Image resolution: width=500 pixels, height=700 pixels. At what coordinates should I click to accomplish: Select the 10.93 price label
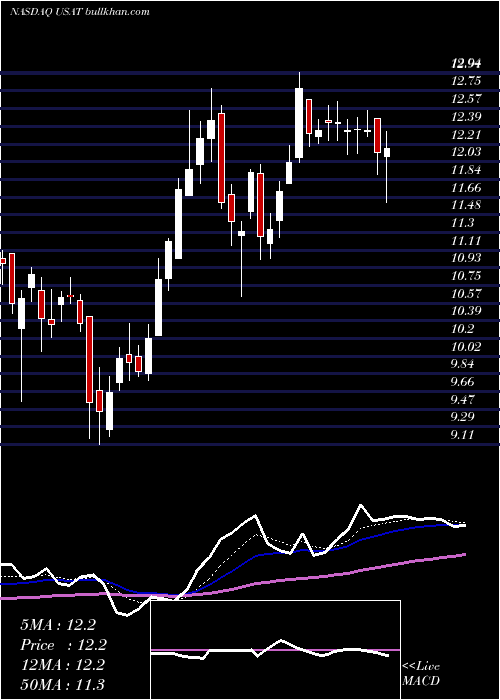point(466,258)
